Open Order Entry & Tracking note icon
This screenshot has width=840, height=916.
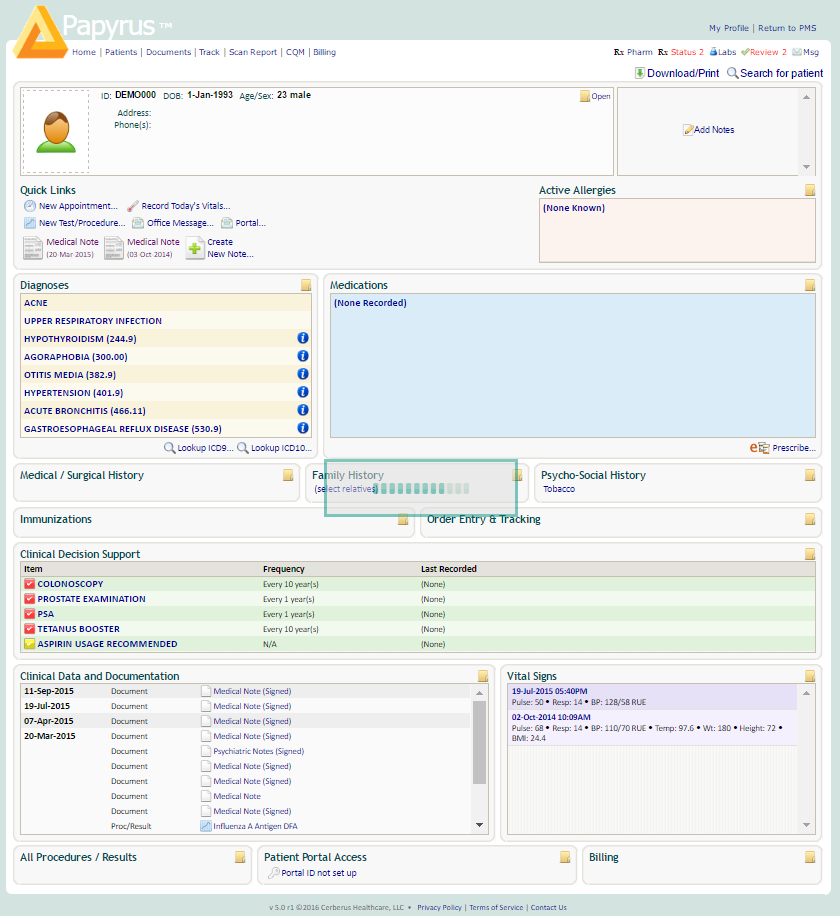pos(810,519)
